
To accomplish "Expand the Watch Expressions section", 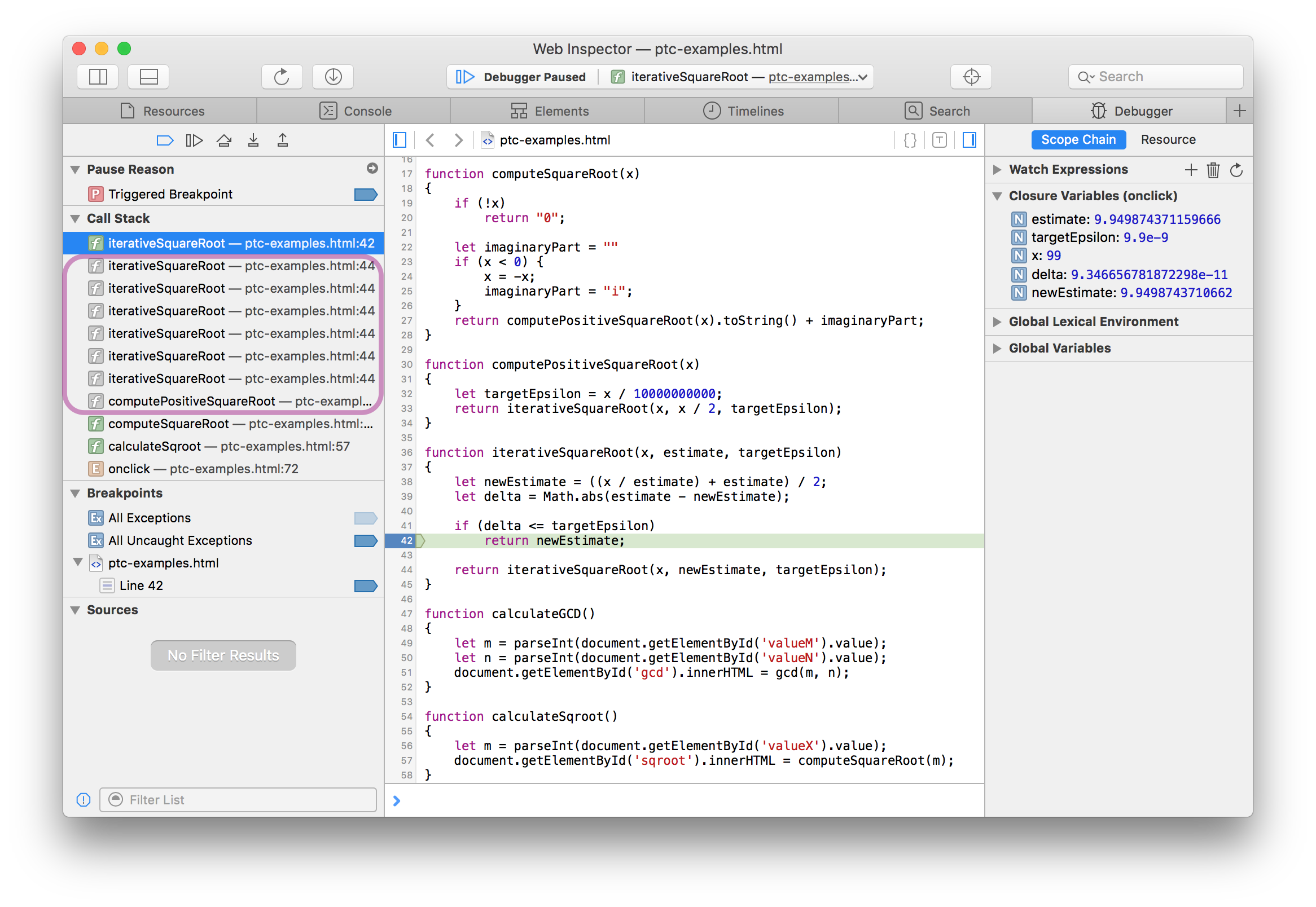I will click(998, 169).
